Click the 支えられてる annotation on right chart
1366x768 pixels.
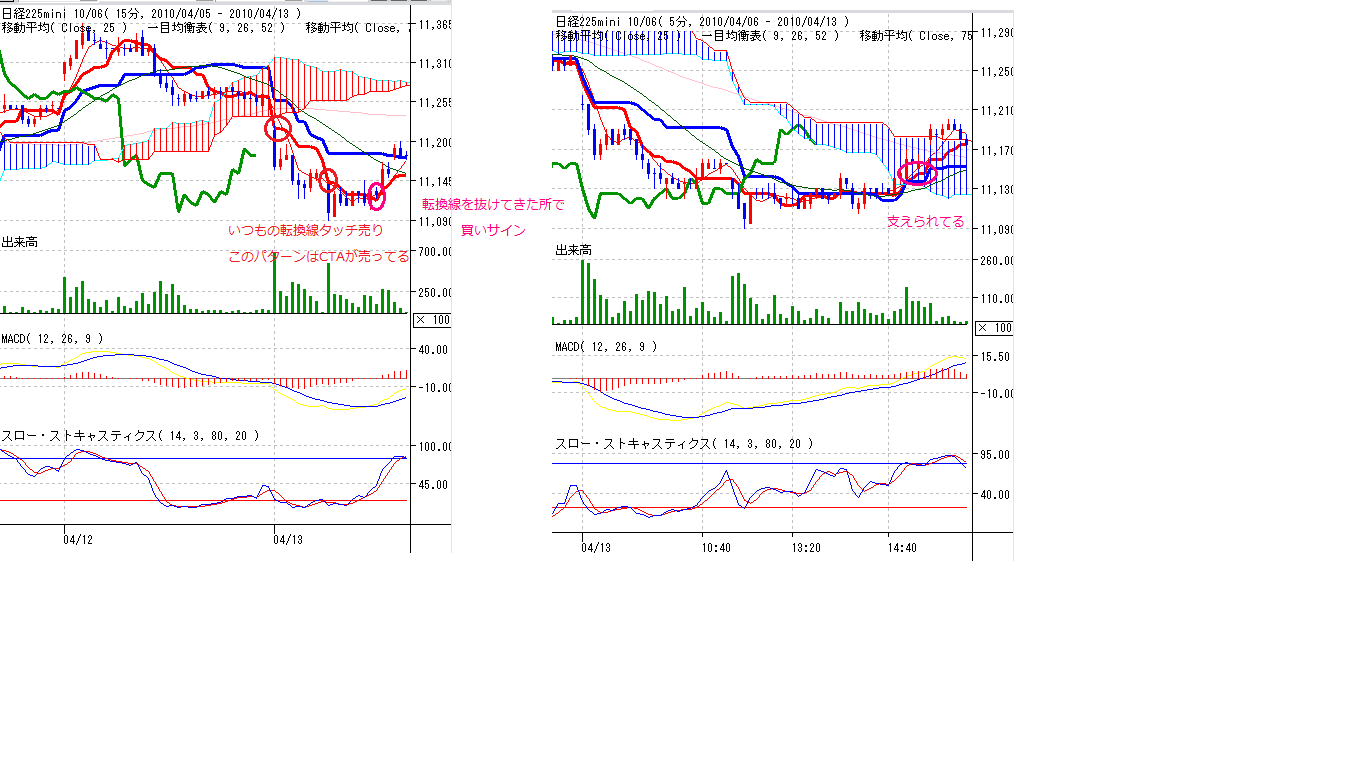pyautogui.click(x=926, y=222)
